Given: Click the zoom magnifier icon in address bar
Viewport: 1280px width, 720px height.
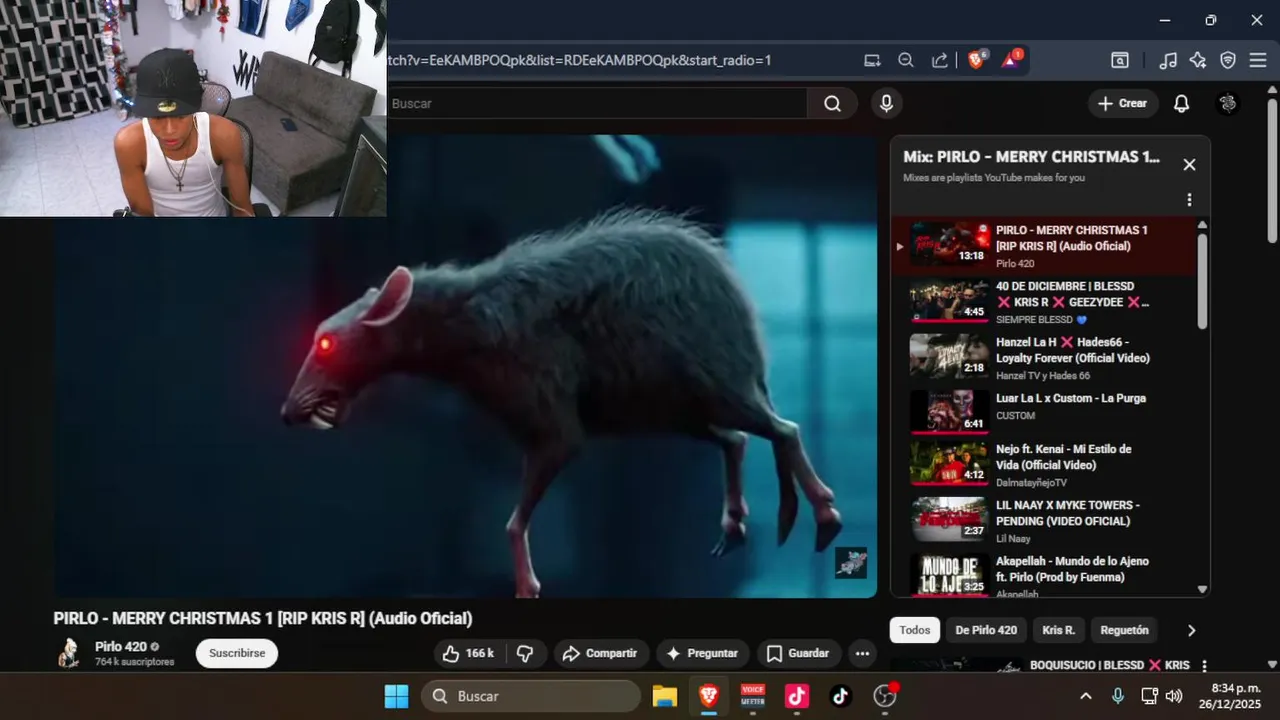Looking at the screenshot, I should click(906, 60).
